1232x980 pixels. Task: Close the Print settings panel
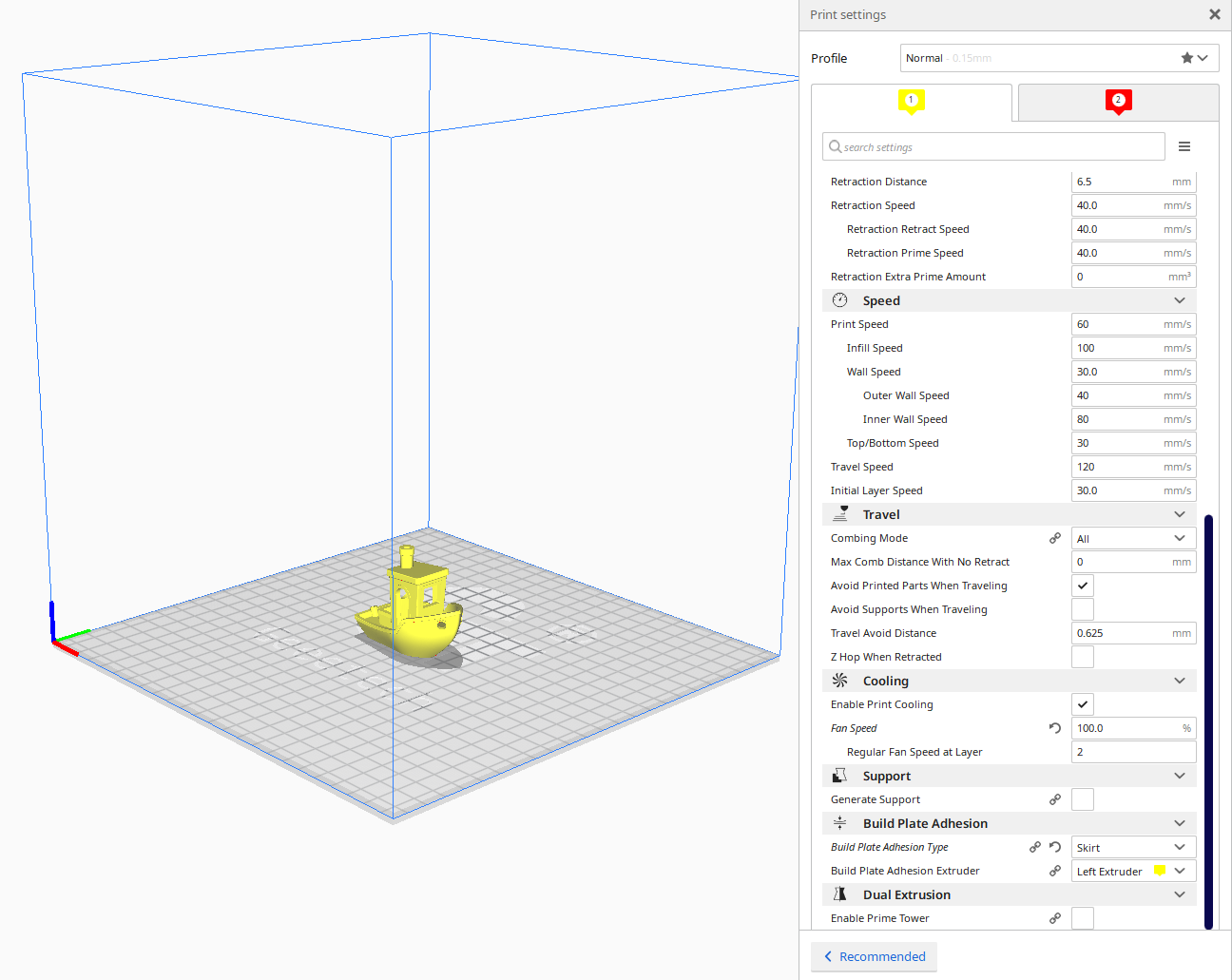(1214, 14)
